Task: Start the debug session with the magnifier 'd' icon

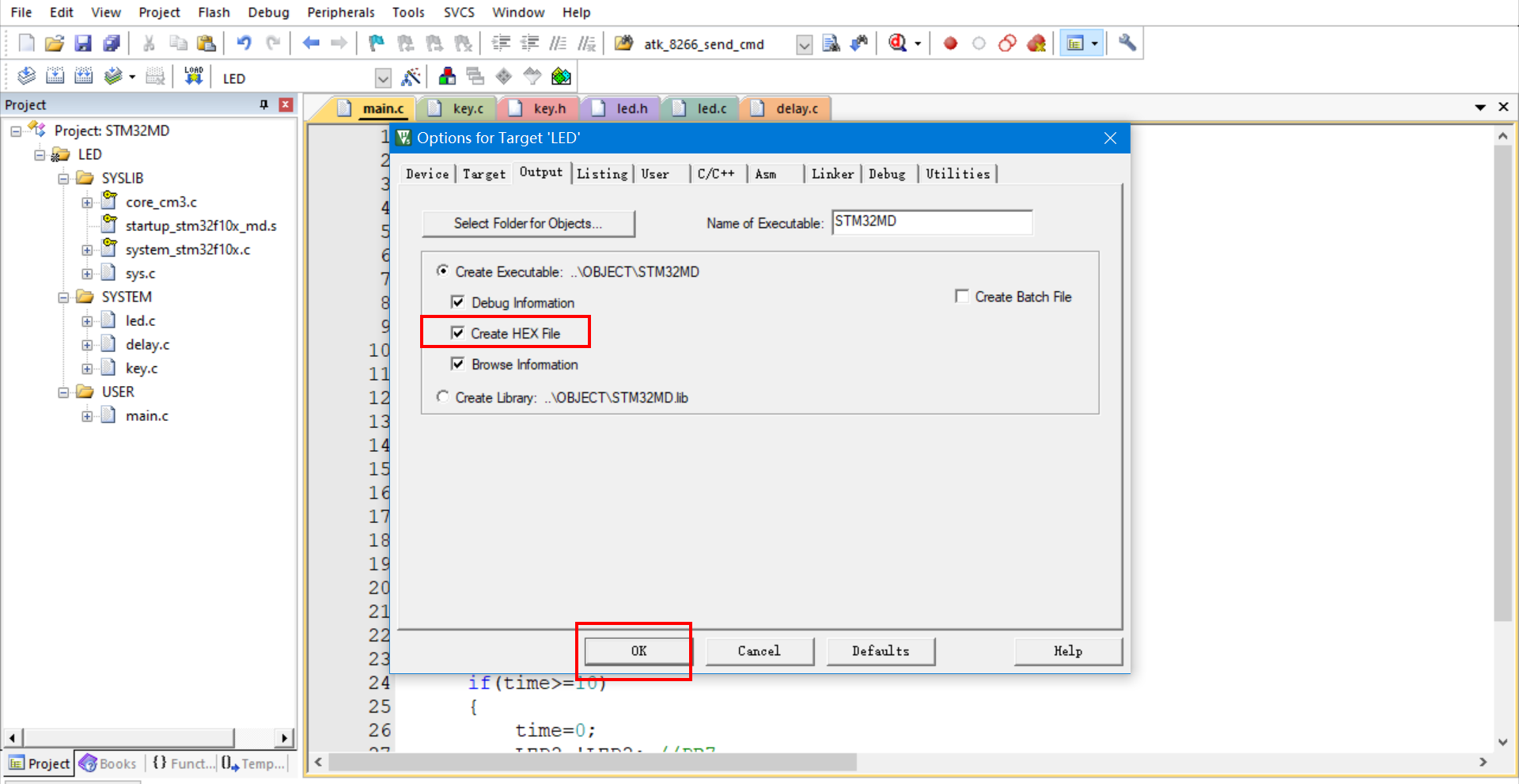Action: click(897, 43)
